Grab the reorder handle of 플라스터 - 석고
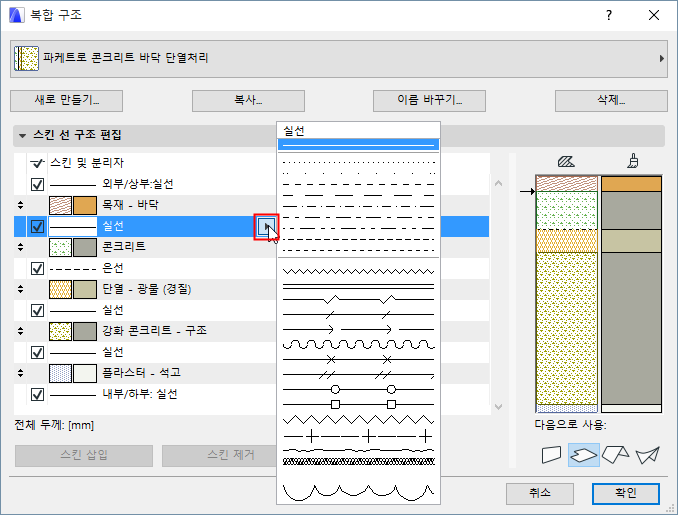Viewport: 678px width, 515px height. [20, 373]
